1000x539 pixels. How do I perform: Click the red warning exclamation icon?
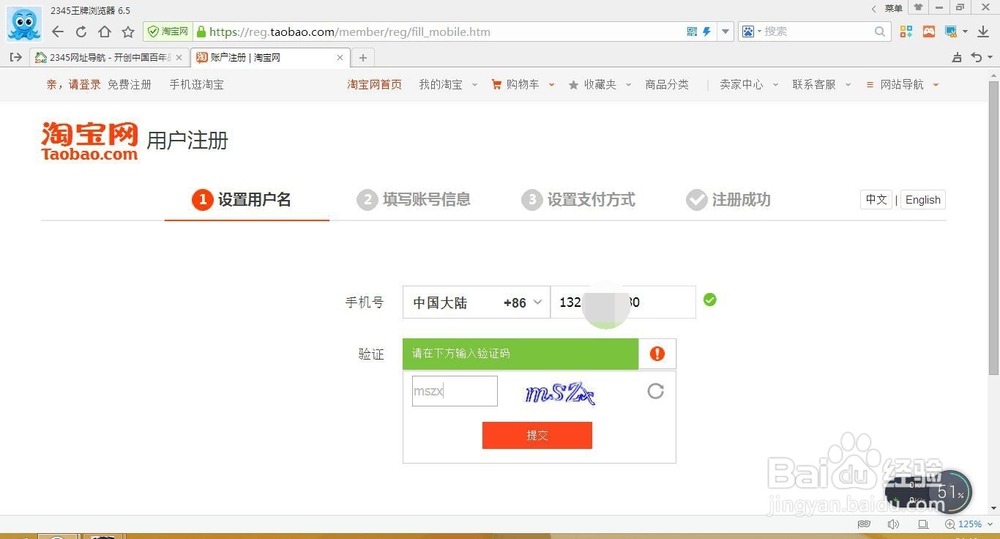(657, 353)
